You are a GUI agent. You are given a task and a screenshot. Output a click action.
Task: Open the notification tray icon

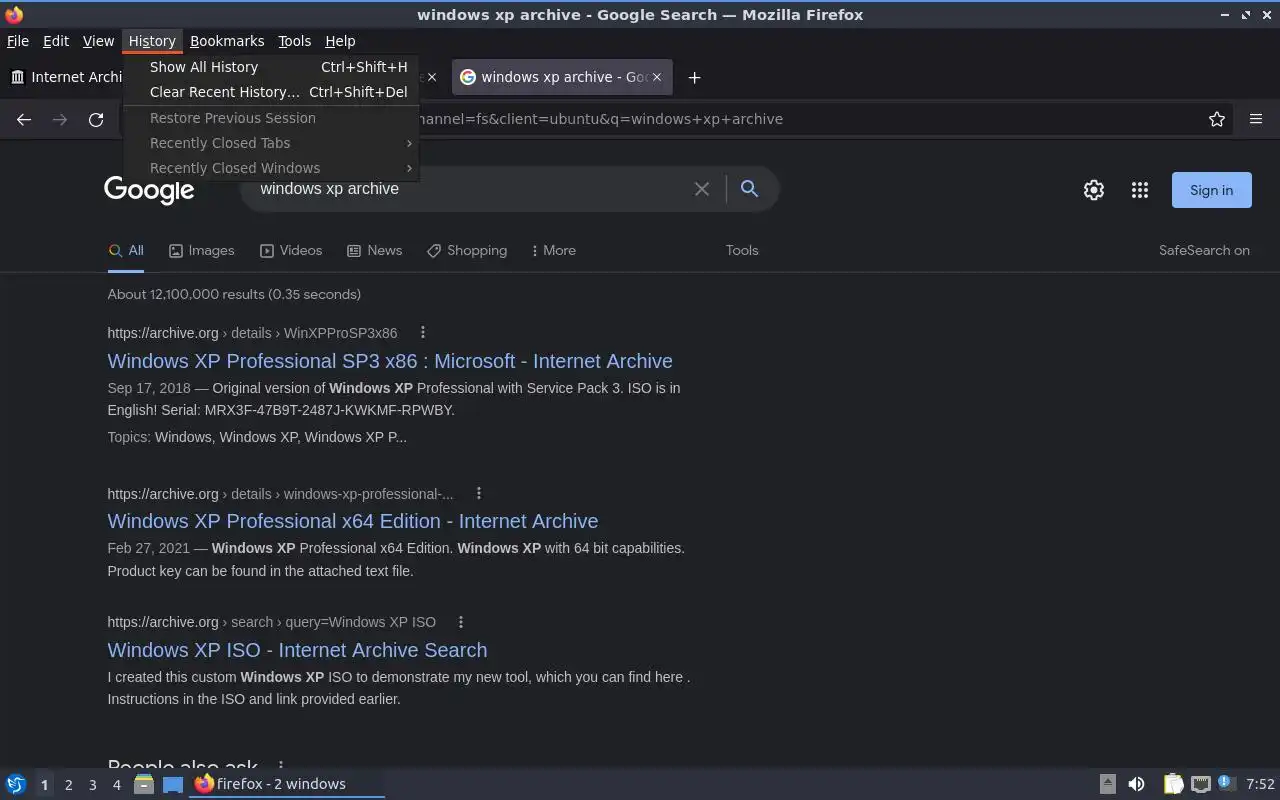pos(1225,783)
